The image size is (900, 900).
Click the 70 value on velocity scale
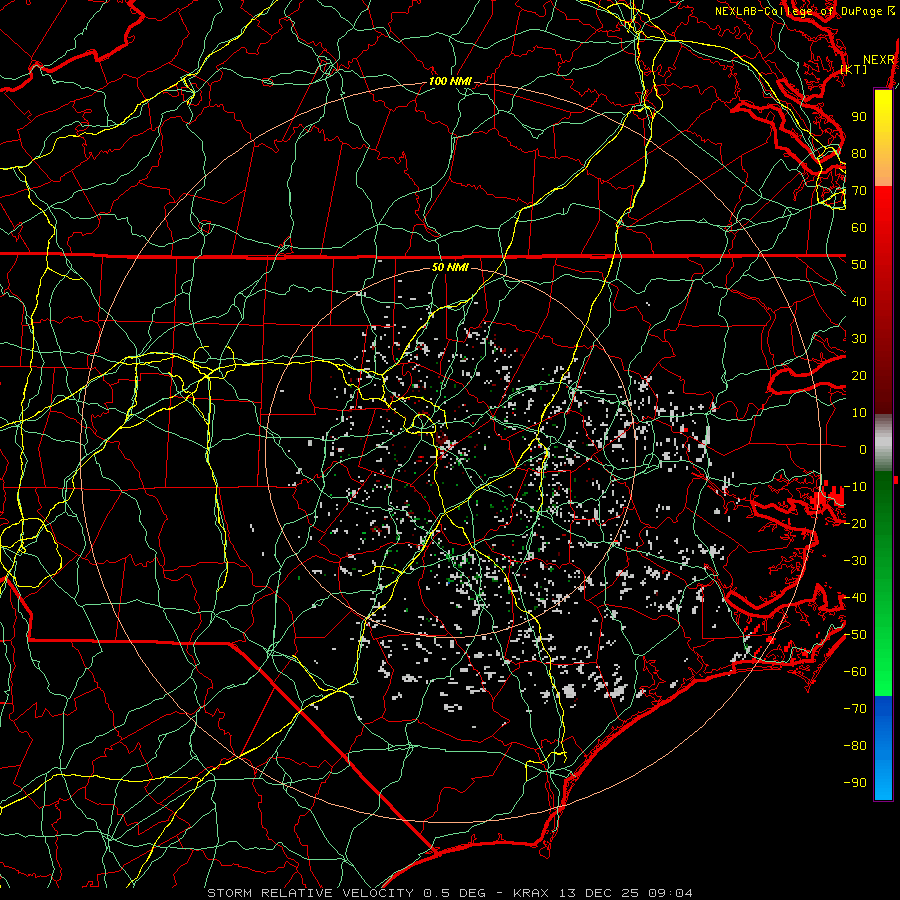859,191
